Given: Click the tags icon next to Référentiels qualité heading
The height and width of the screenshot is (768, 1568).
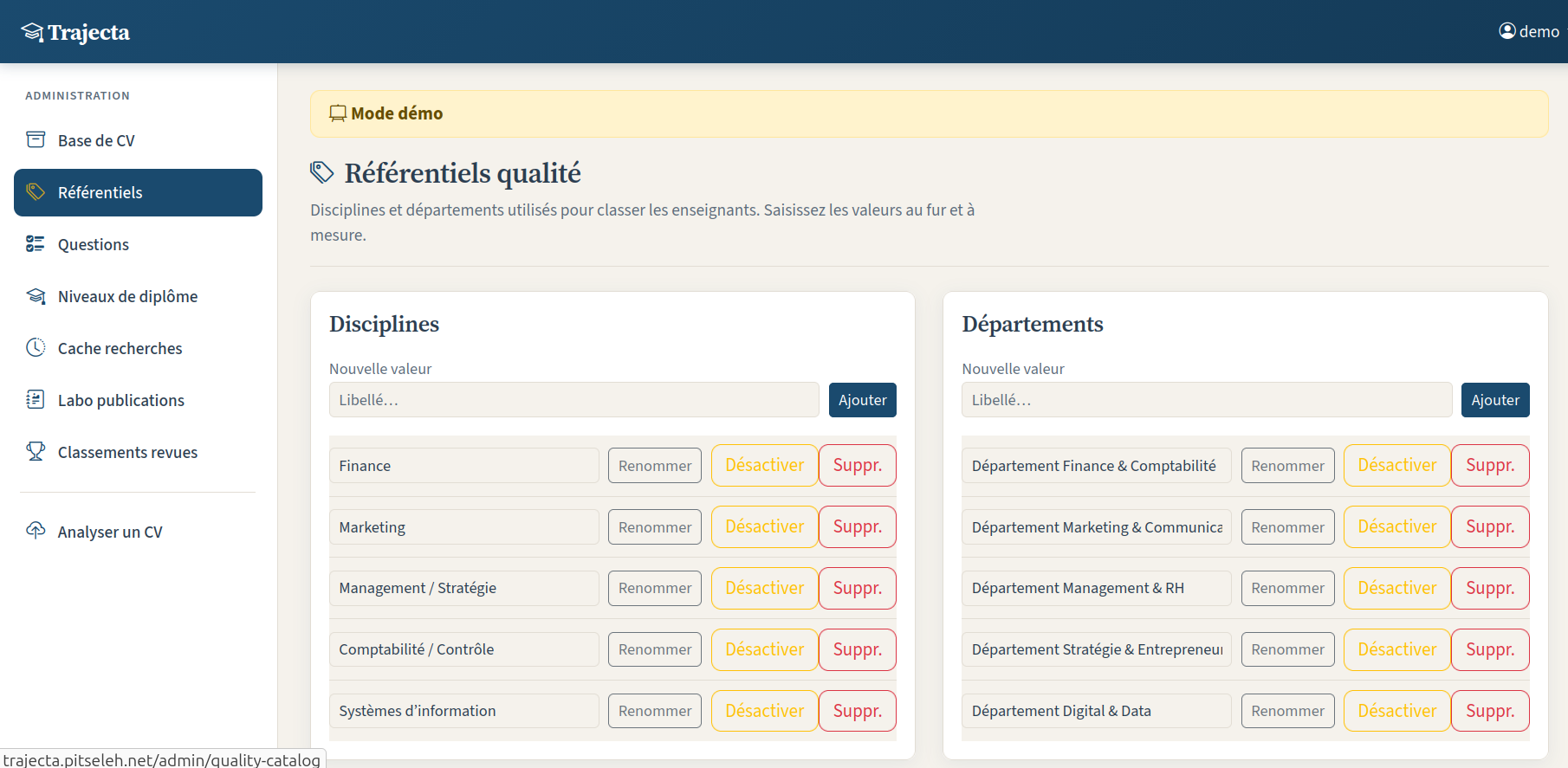Looking at the screenshot, I should click(x=322, y=172).
